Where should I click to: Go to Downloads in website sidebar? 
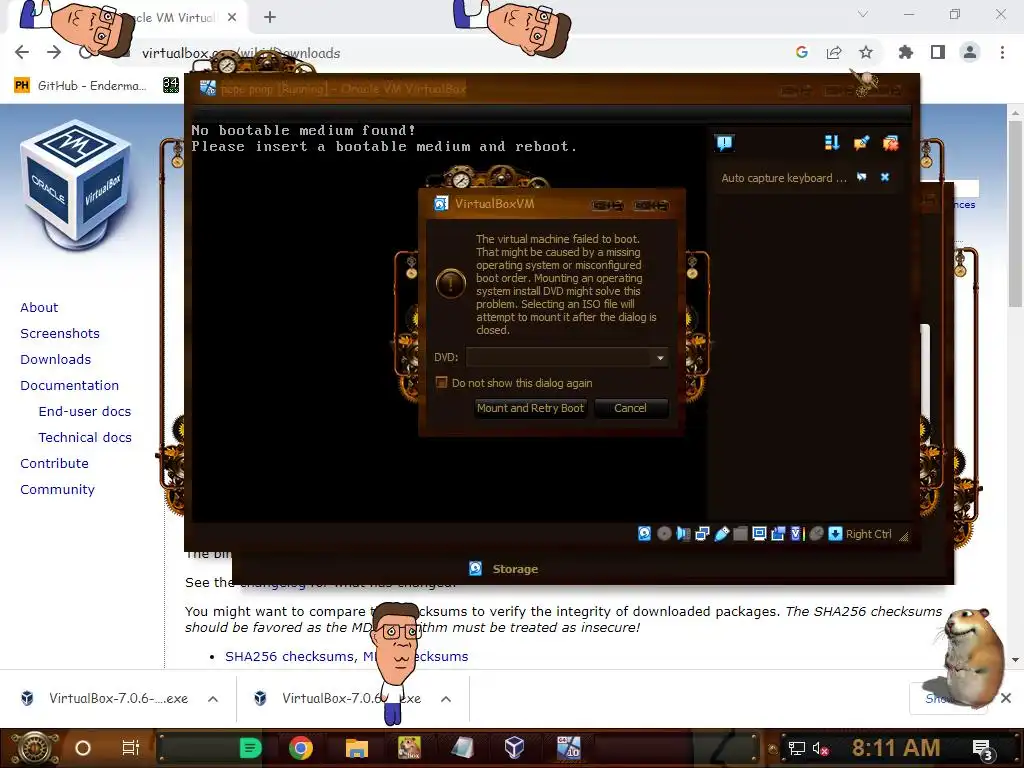tap(56, 359)
